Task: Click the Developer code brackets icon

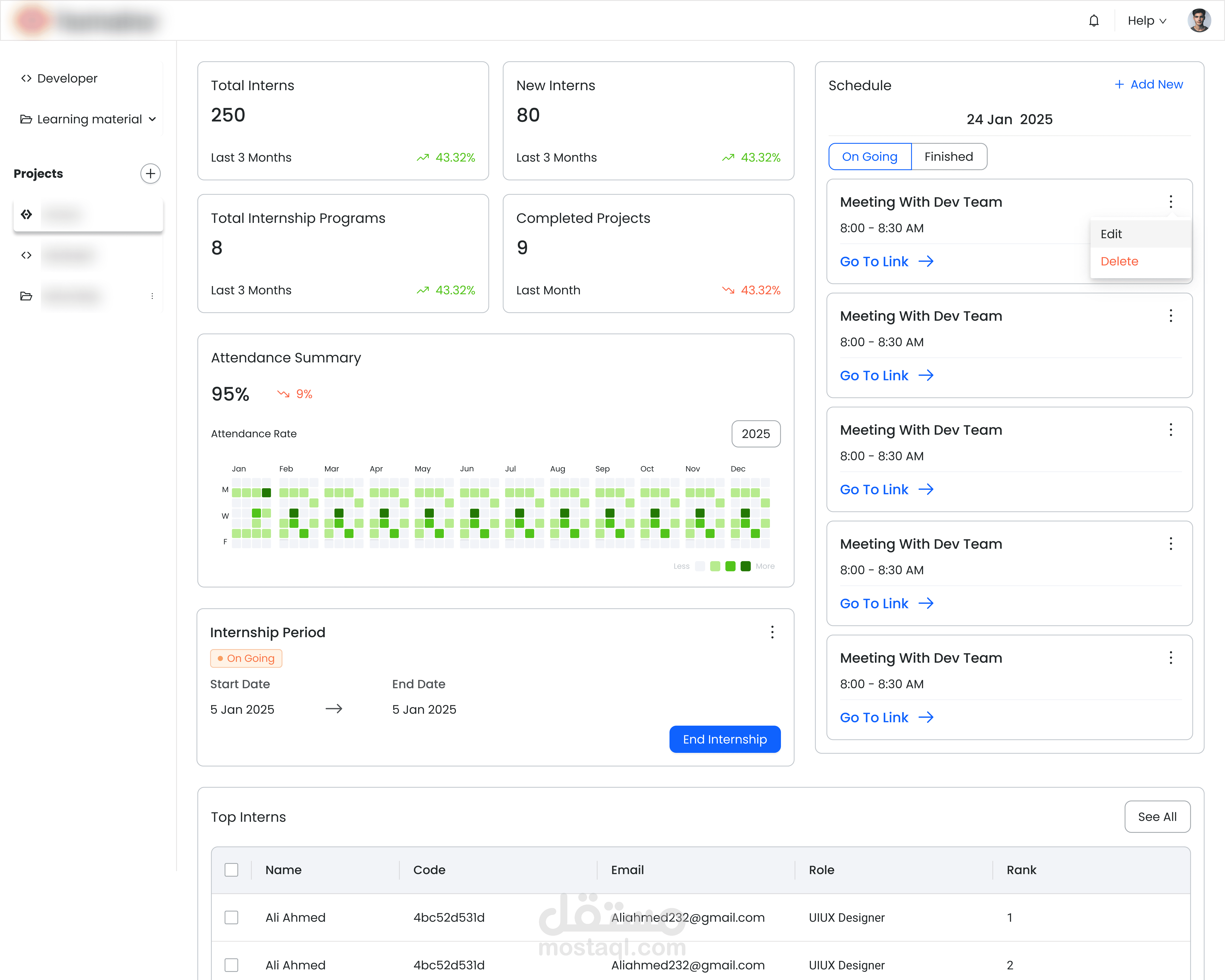Action: pyautogui.click(x=26, y=78)
